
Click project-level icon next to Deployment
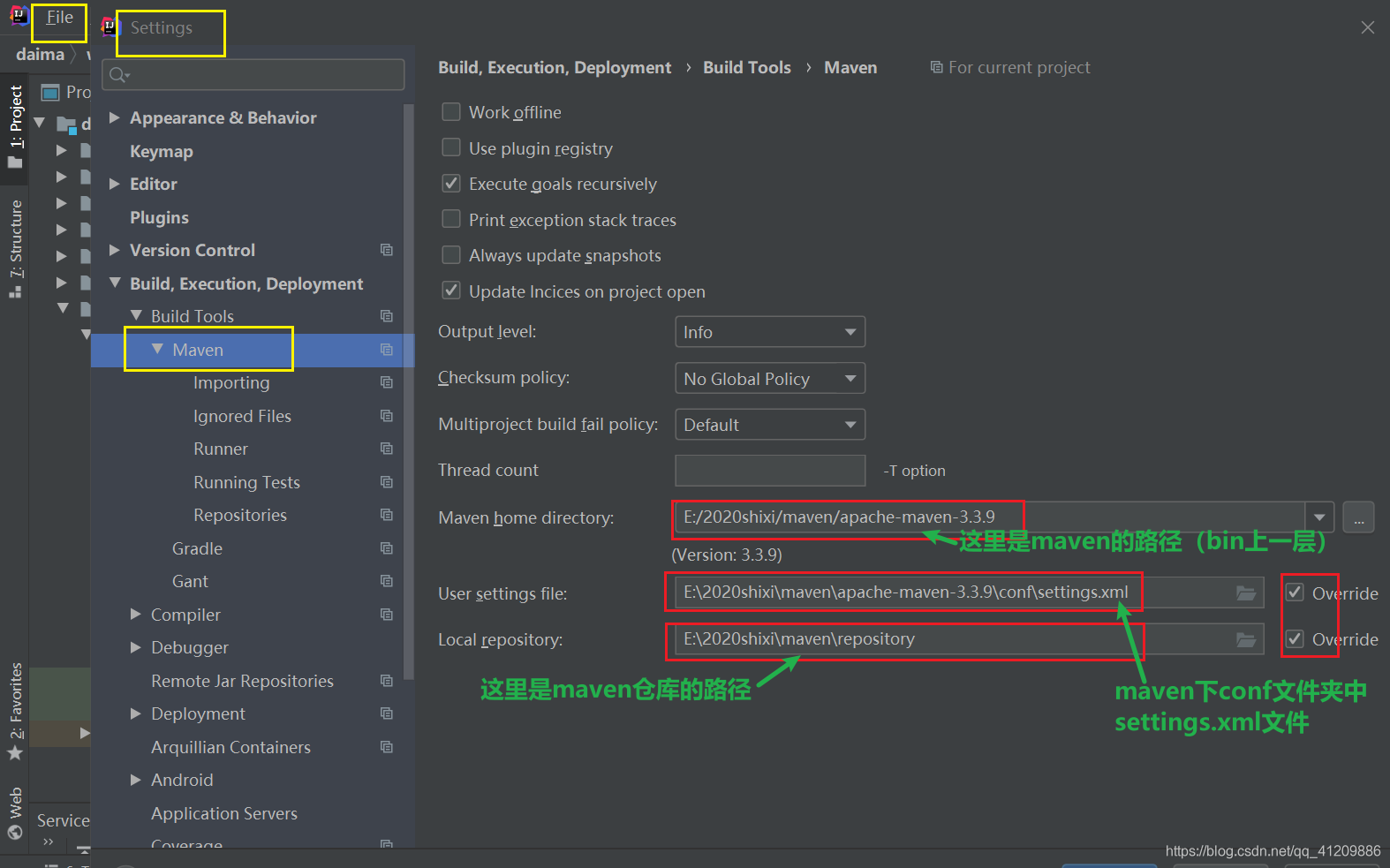pos(387,713)
